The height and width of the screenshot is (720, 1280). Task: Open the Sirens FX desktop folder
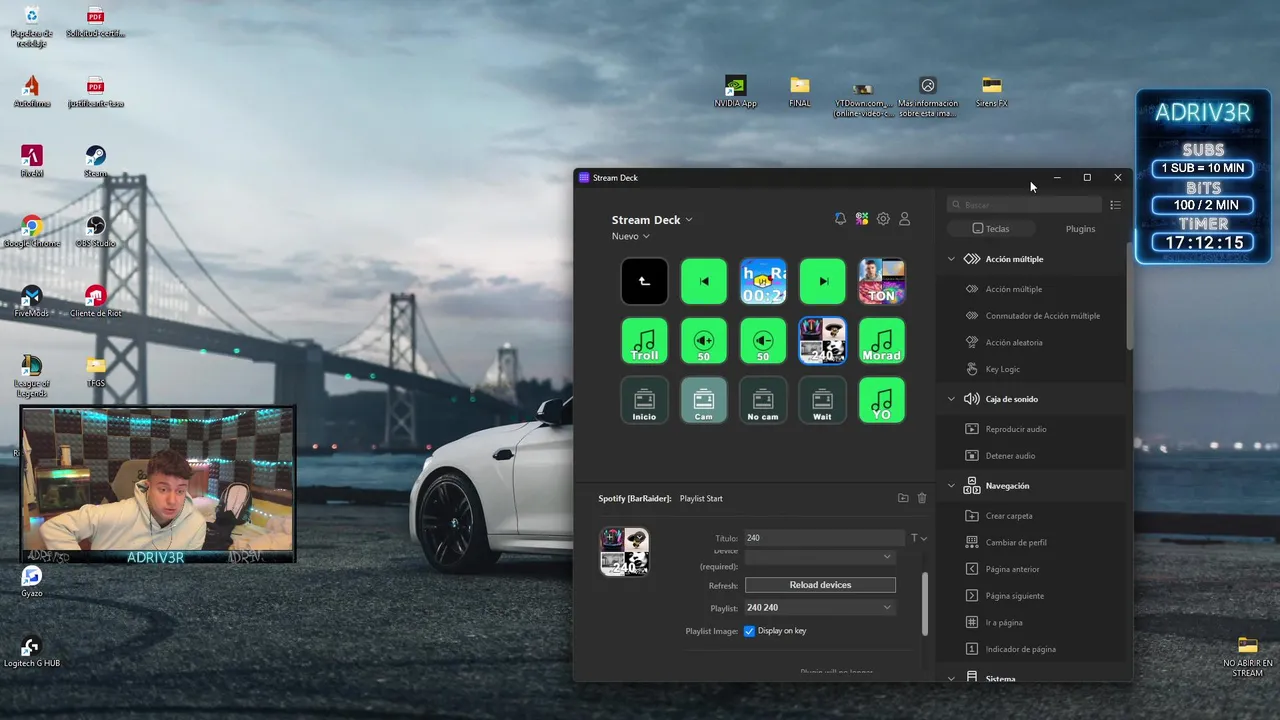click(991, 91)
